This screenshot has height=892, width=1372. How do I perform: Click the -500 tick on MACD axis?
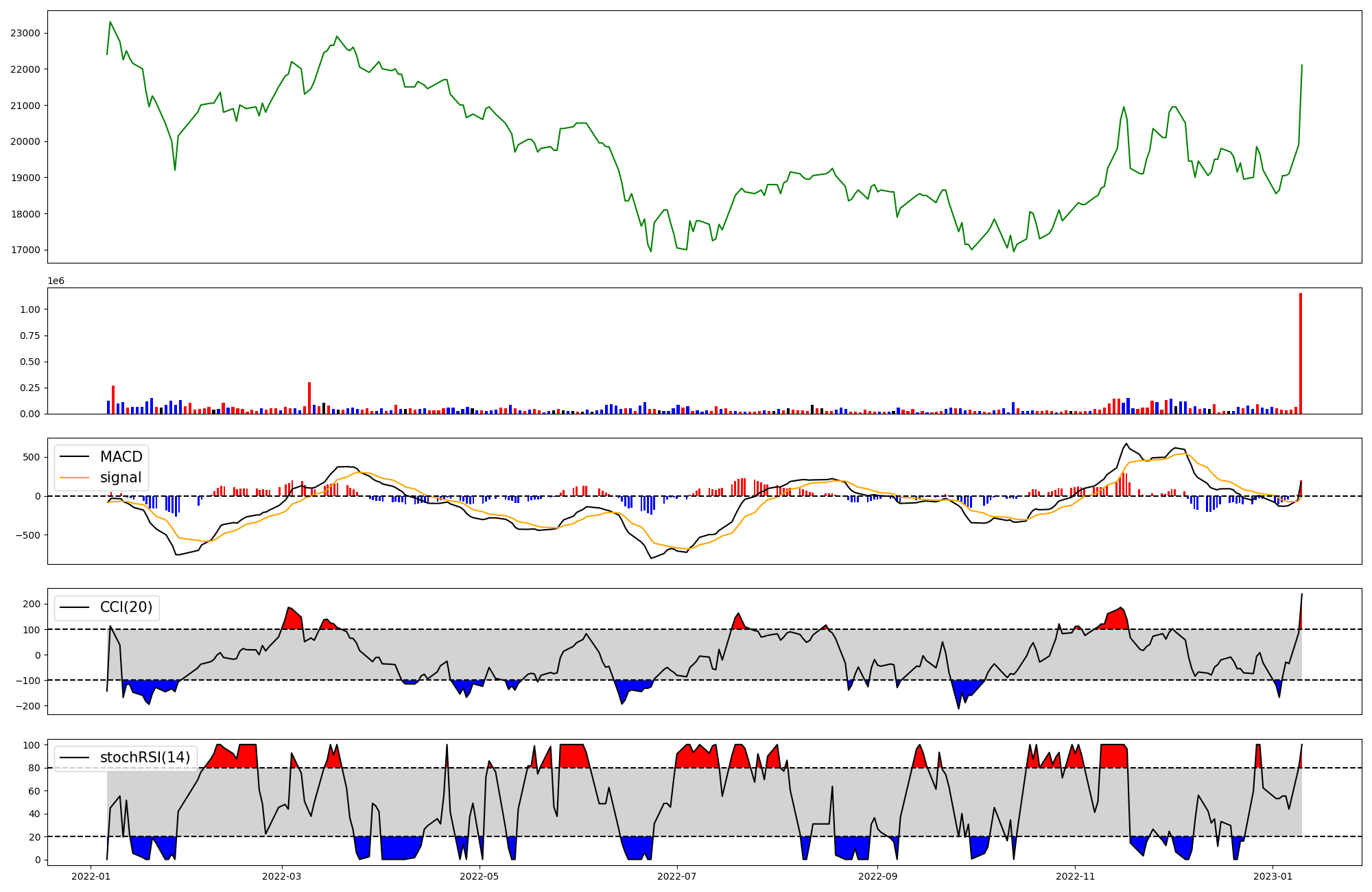point(29,535)
